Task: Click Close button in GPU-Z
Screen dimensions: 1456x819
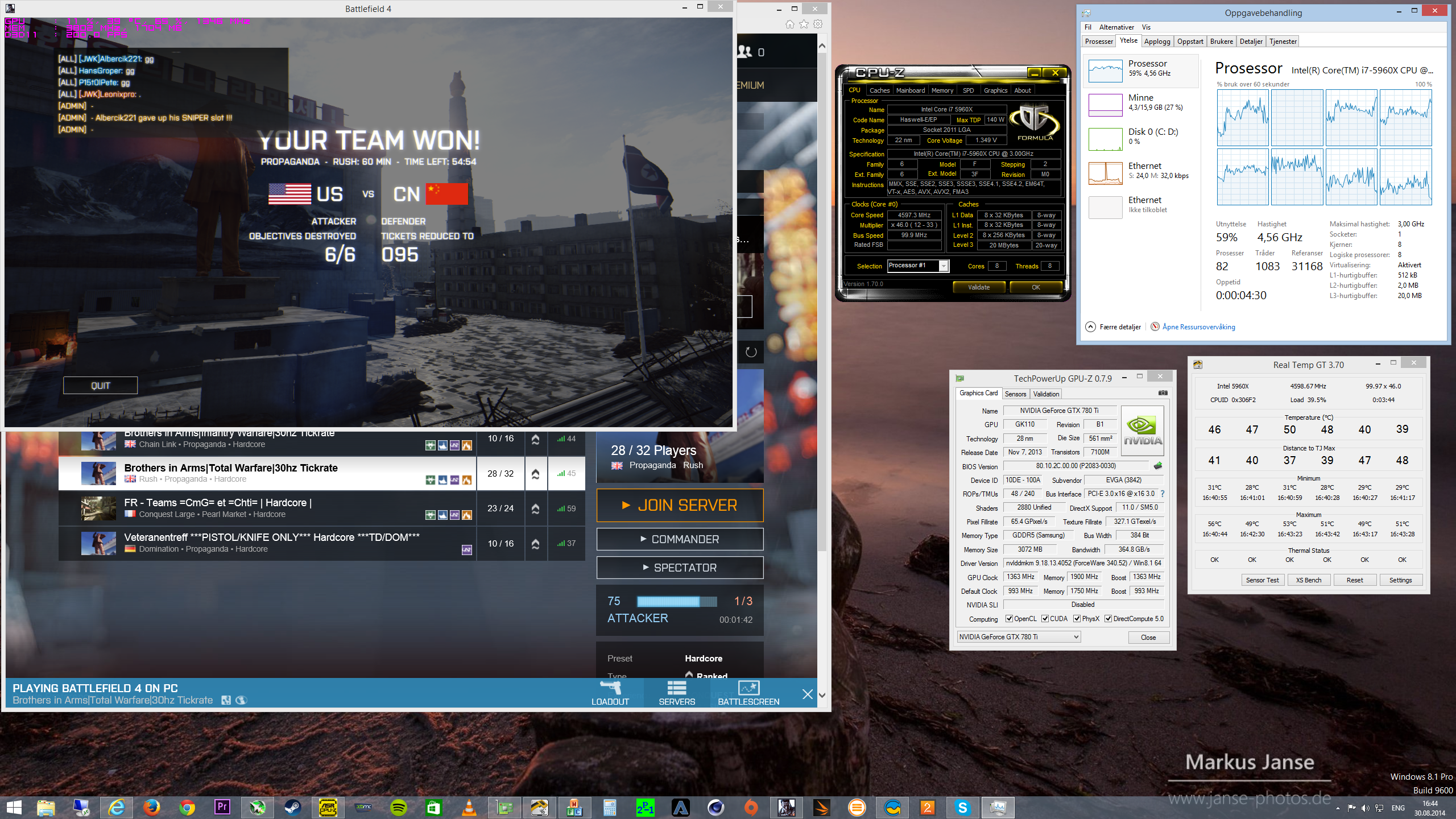Action: (x=1148, y=637)
